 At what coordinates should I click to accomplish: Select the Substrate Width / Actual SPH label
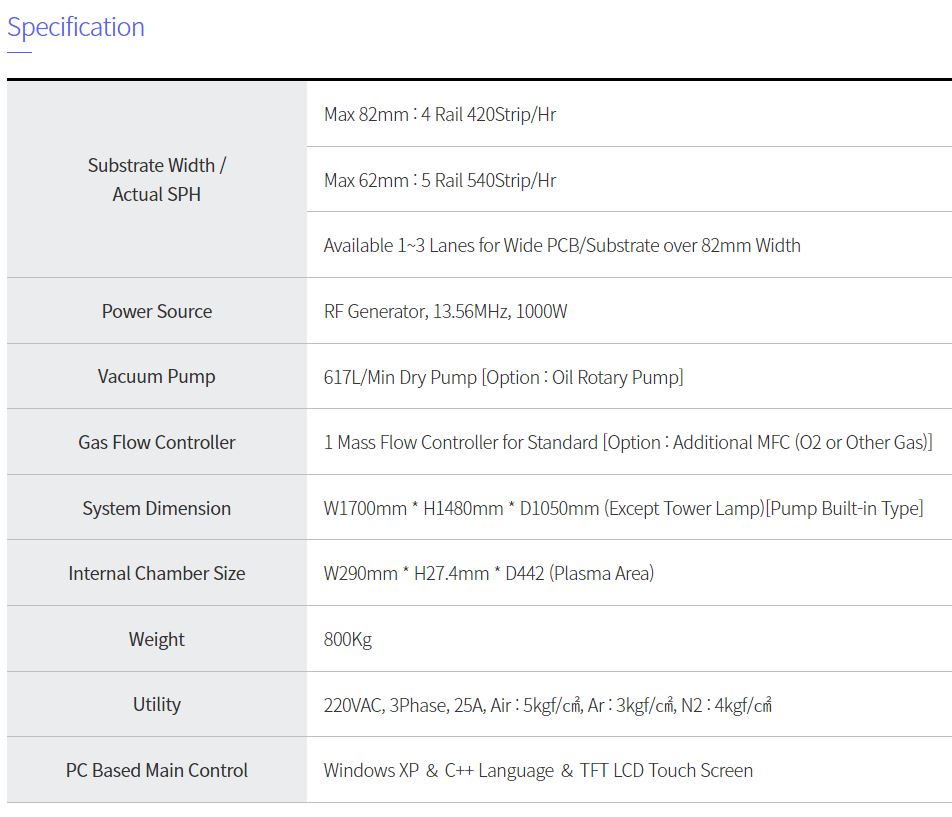pos(157,180)
